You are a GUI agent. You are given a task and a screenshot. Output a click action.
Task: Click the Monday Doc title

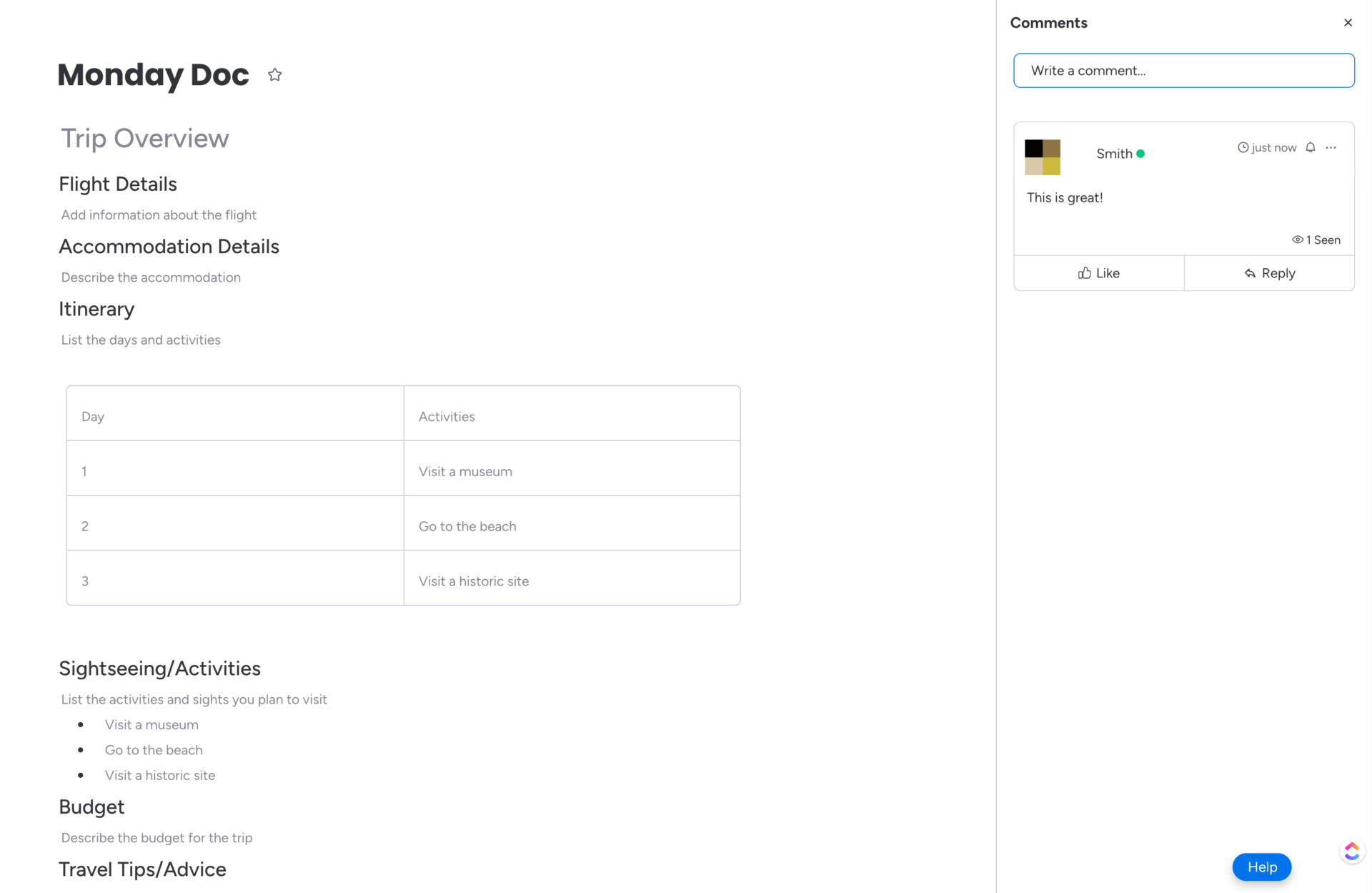[x=153, y=75]
